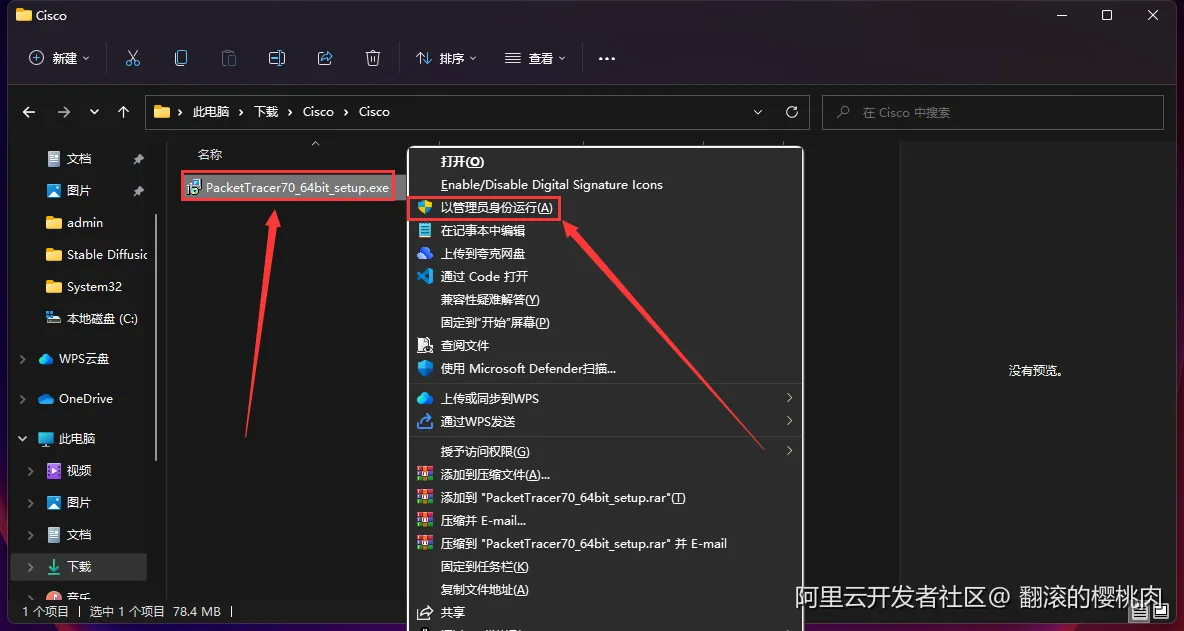This screenshot has height=631, width=1184.
Task: Select 下载 under 此电脑 in sidebar
Action: point(79,566)
